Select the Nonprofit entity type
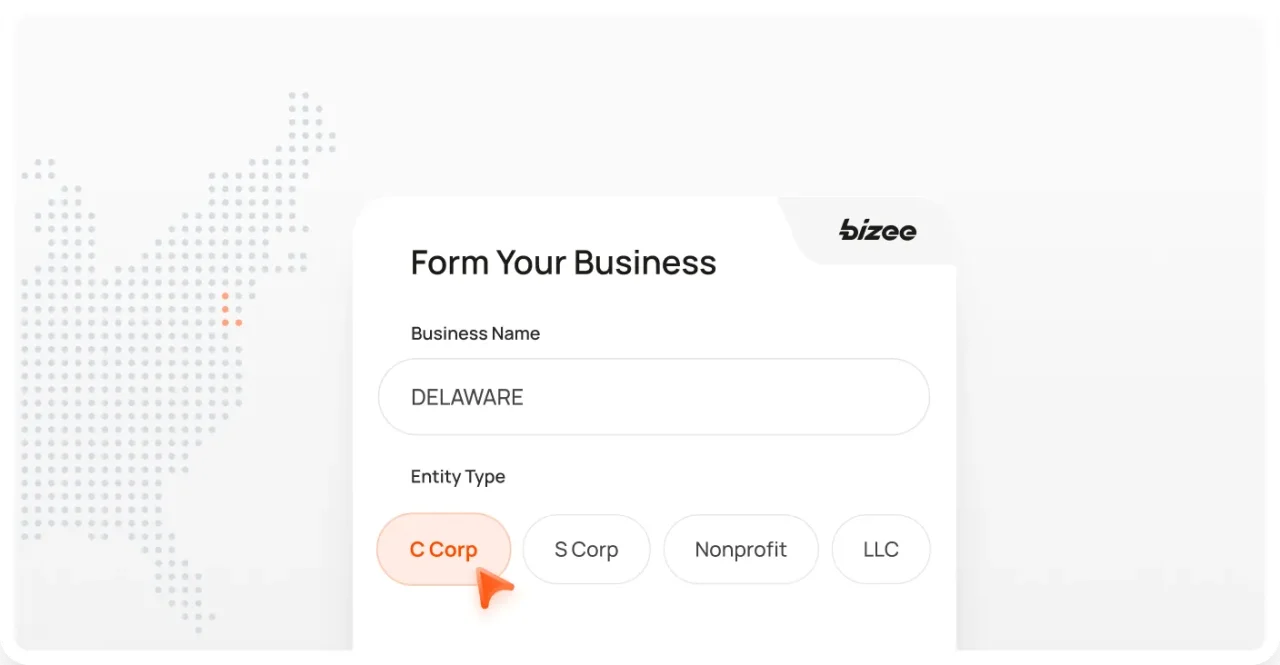1280x665 pixels. coord(741,549)
